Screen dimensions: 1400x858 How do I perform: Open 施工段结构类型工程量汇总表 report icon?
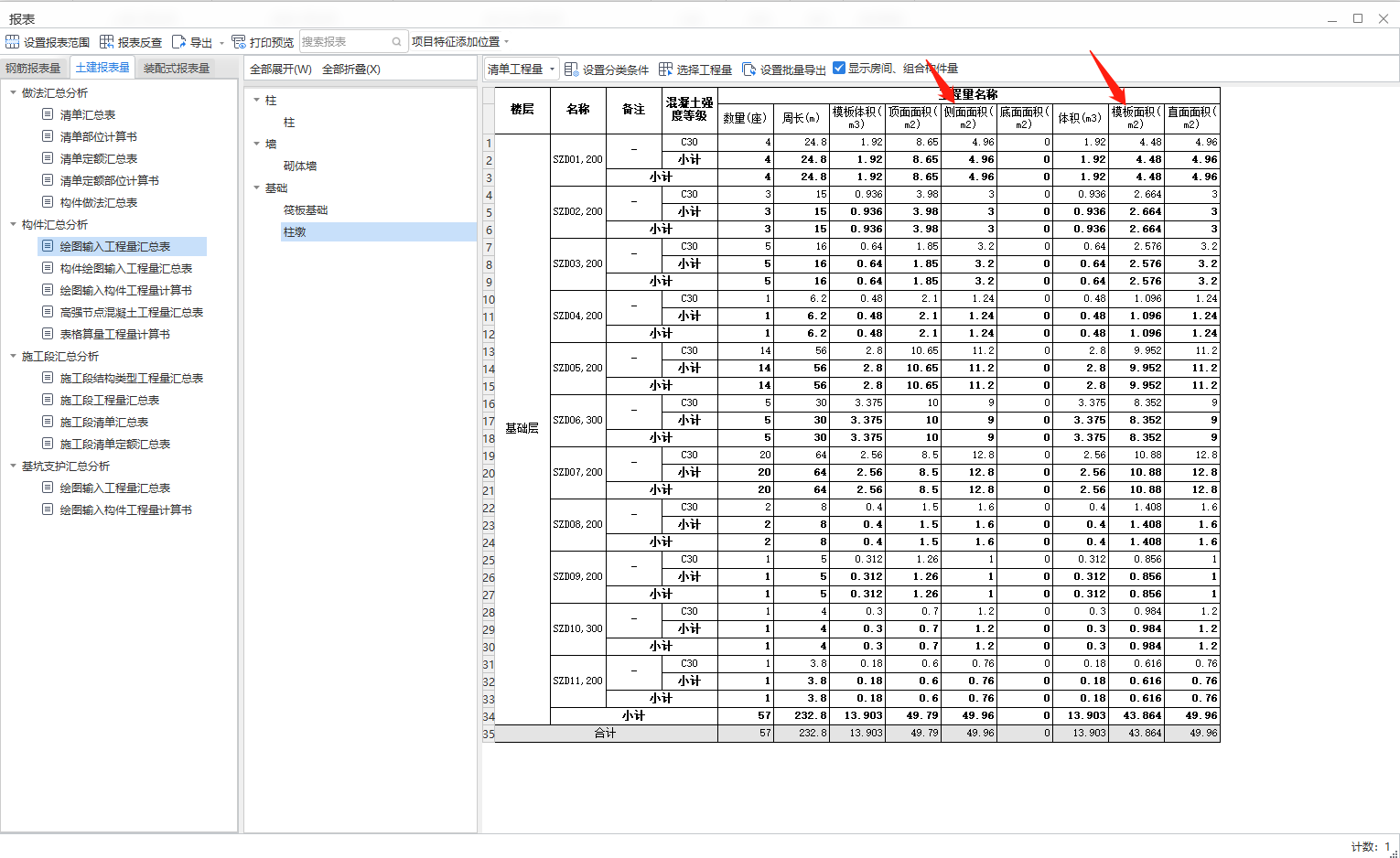click(48, 378)
